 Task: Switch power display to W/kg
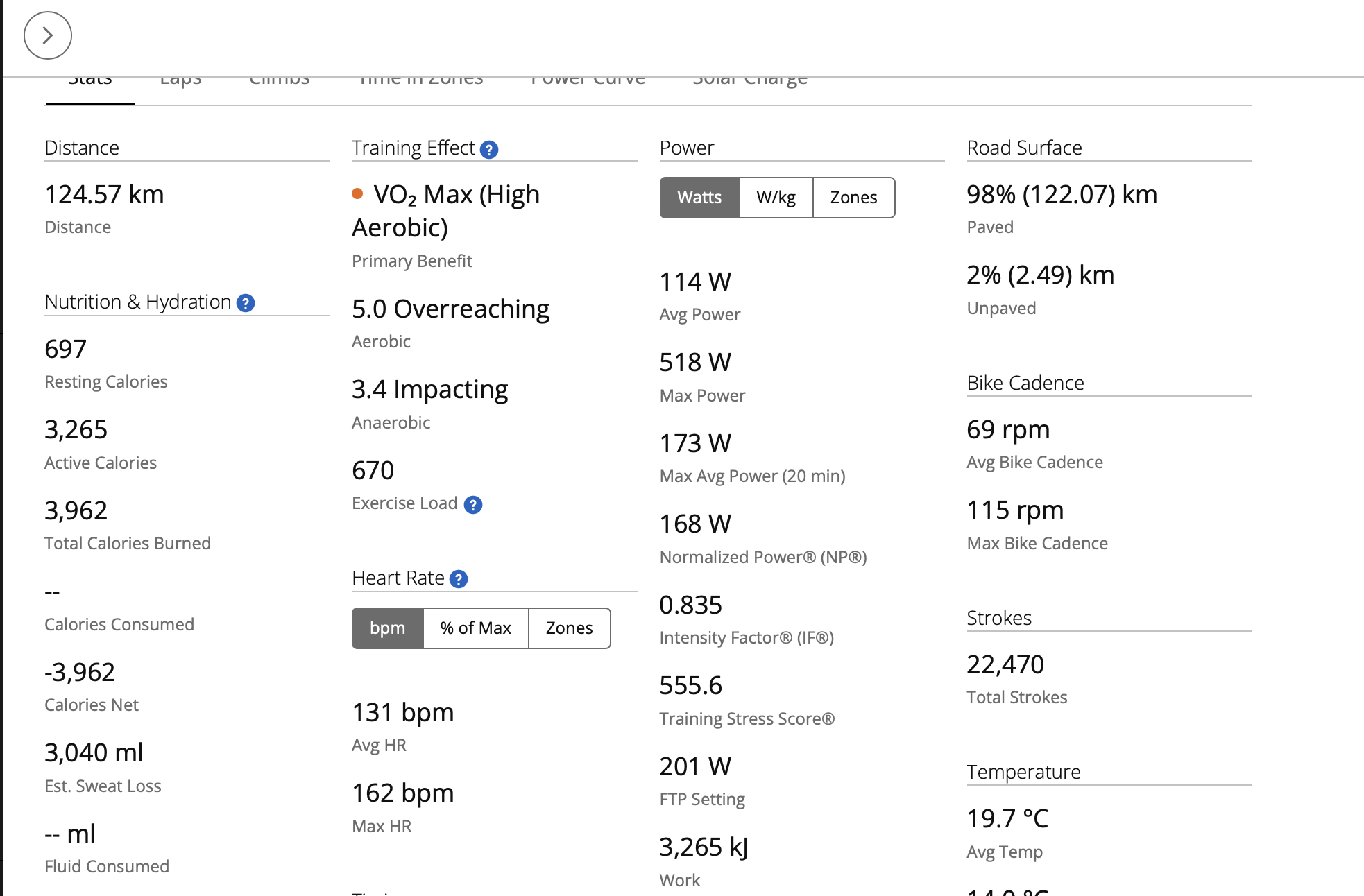point(776,198)
